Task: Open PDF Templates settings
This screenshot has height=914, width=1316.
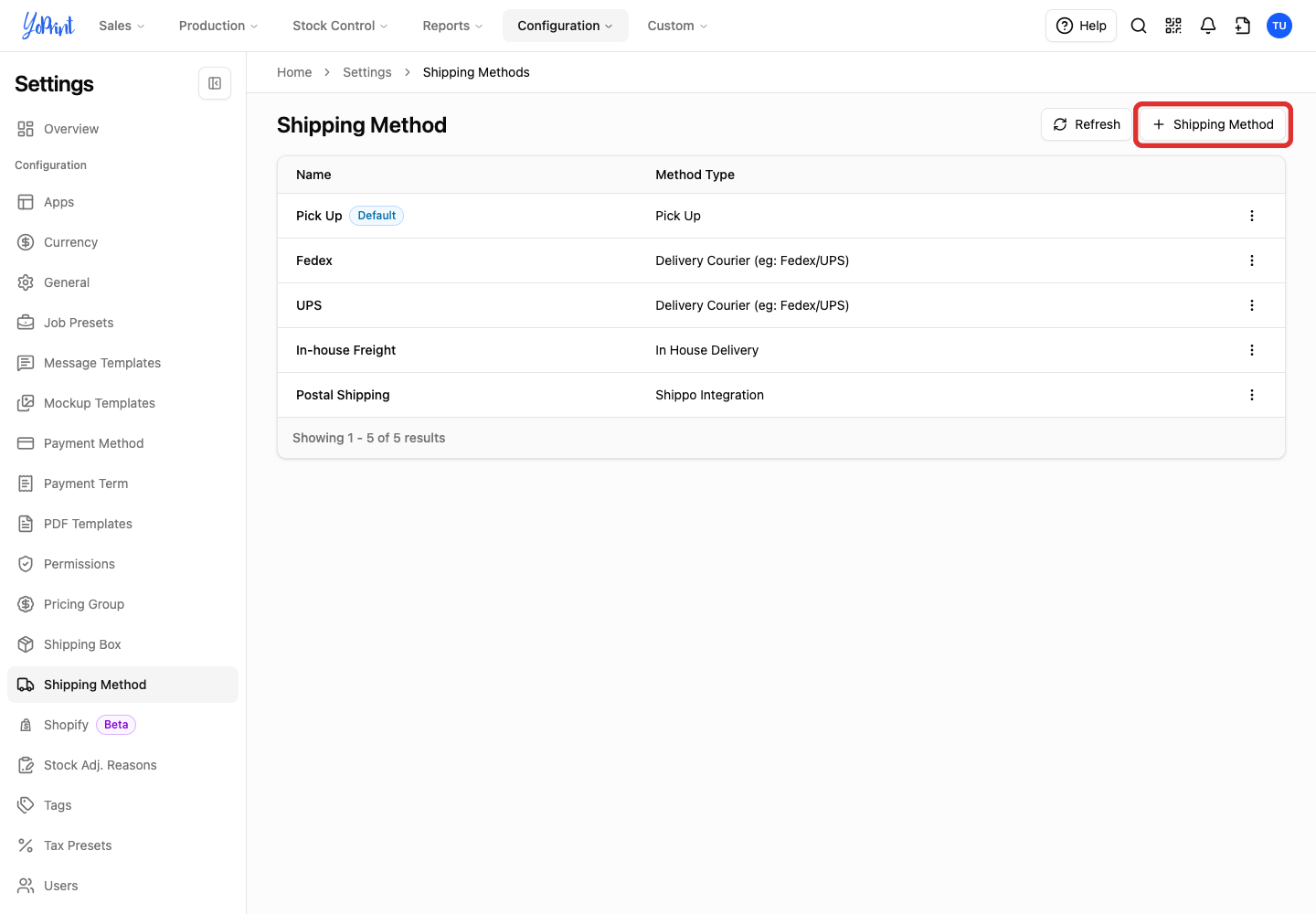Action: 122,524
